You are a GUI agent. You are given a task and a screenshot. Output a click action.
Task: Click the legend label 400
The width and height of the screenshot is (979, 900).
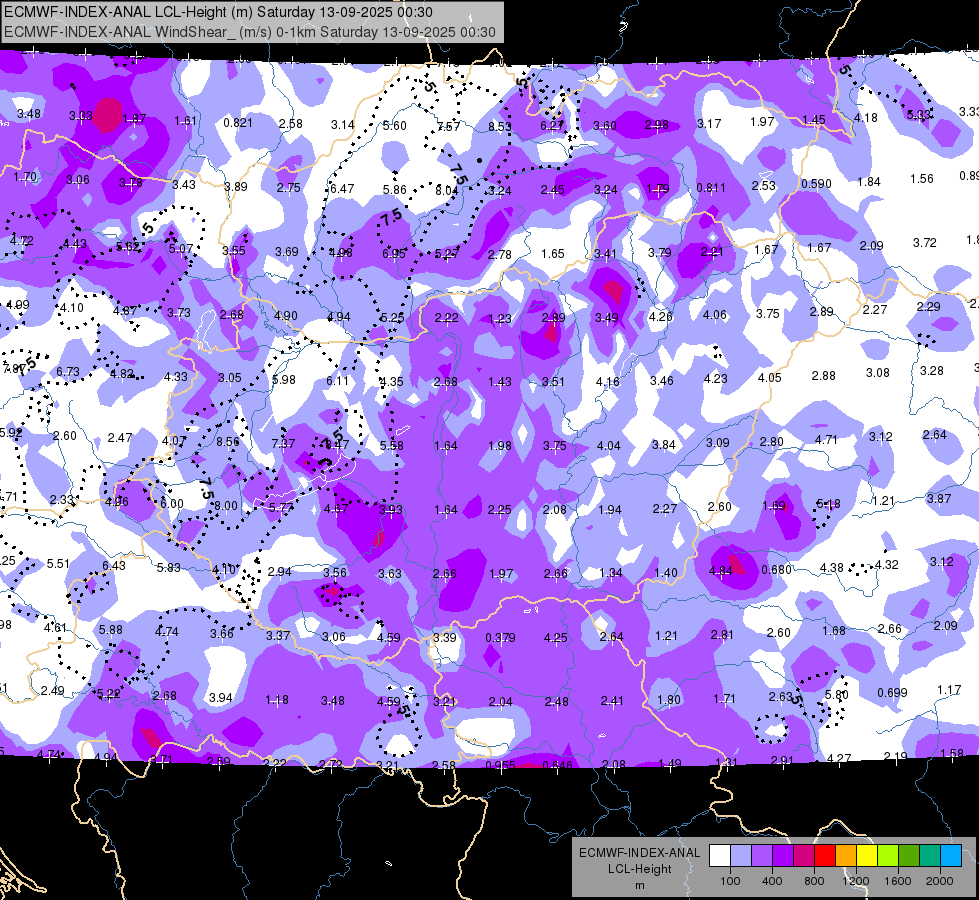click(772, 881)
